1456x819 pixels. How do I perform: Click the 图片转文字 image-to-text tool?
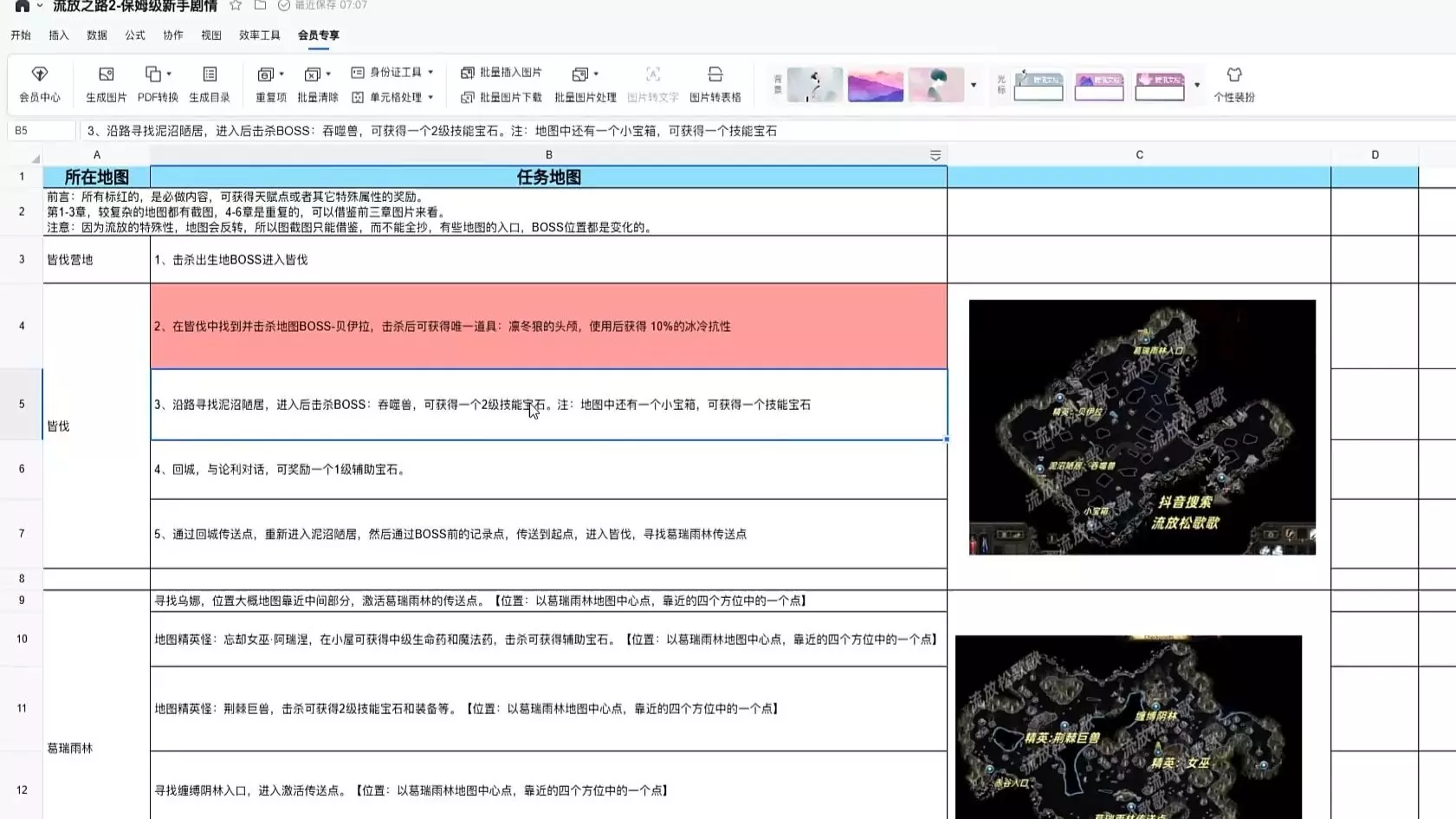click(653, 84)
